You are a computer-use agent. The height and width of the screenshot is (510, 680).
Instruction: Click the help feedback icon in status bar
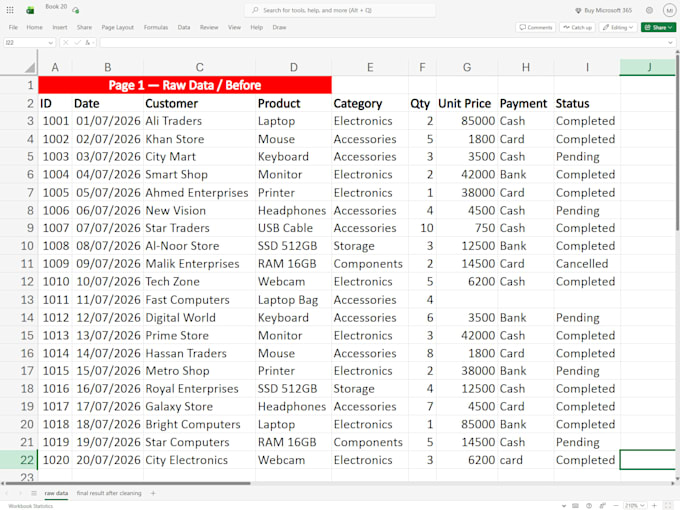tap(589, 506)
